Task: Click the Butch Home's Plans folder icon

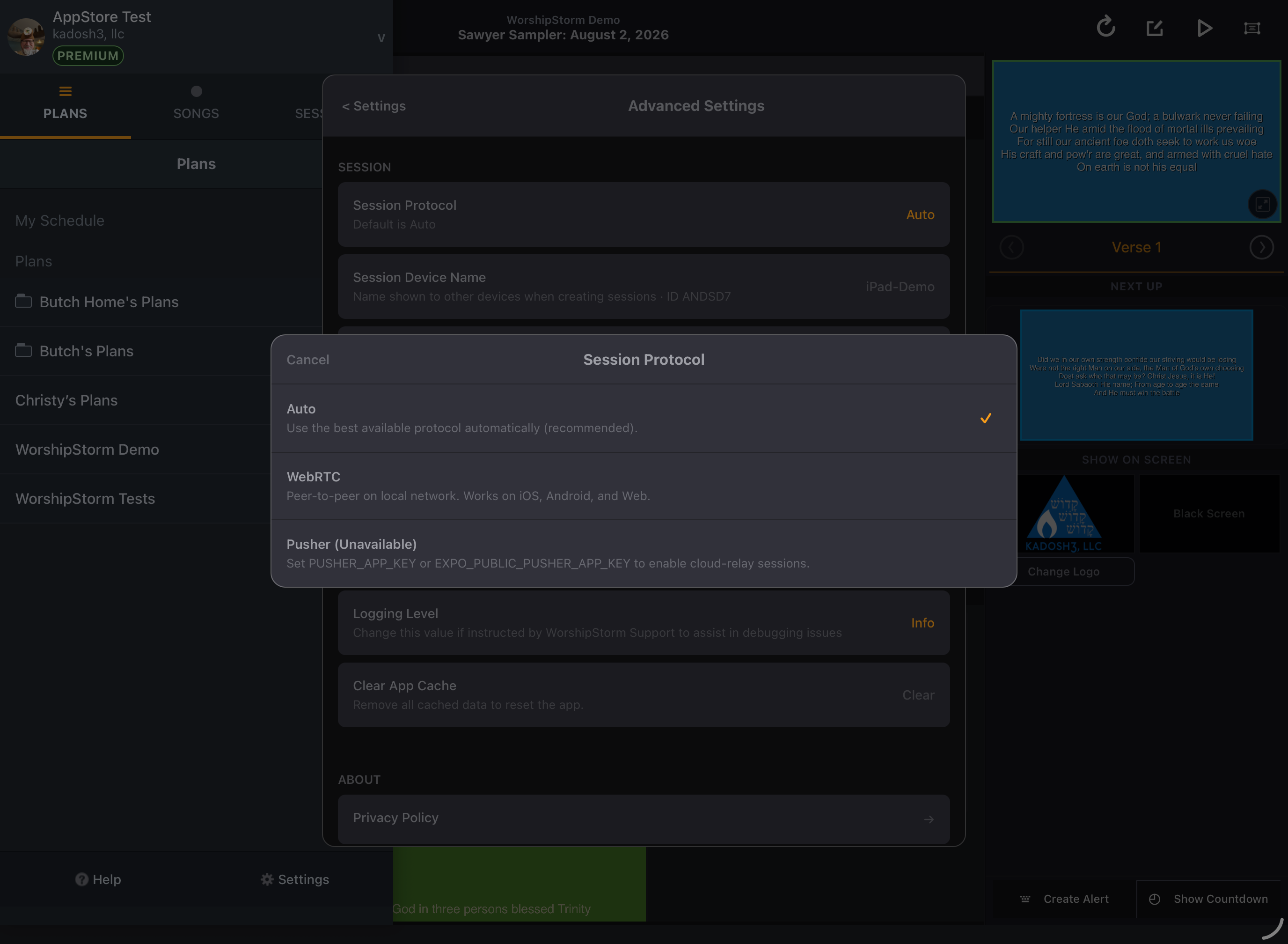Action: 23,301
